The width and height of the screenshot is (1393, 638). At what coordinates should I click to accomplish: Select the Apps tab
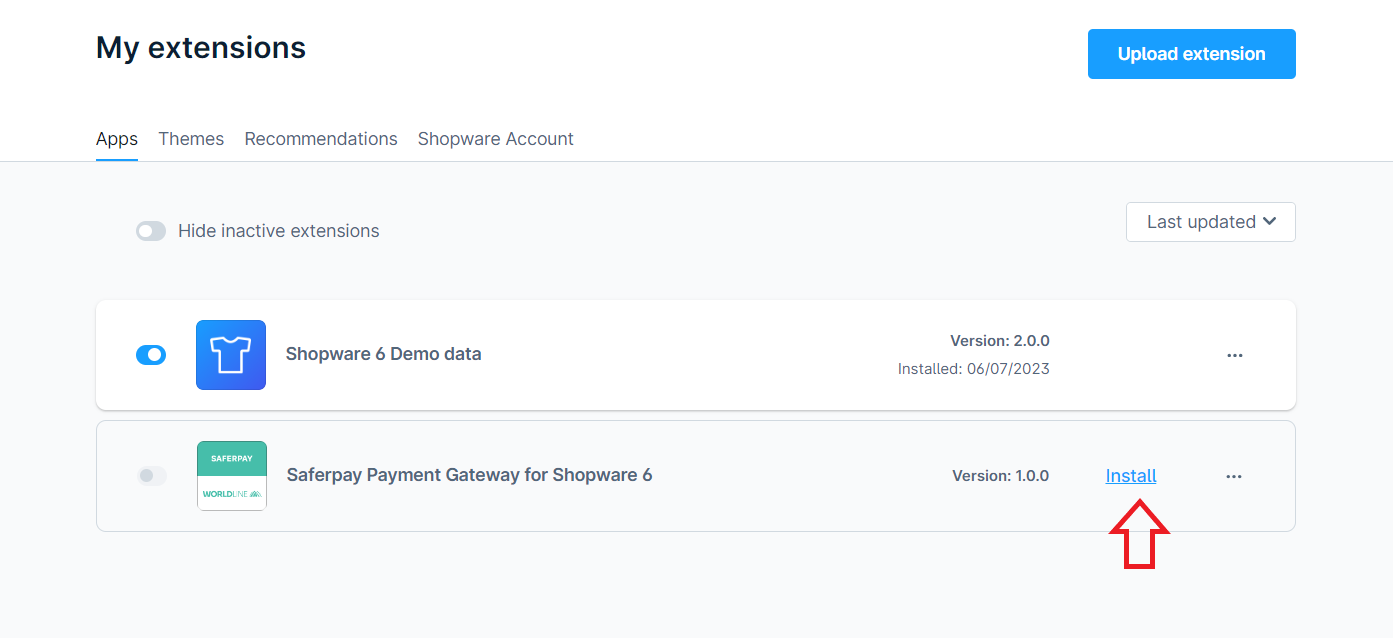pyautogui.click(x=117, y=139)
